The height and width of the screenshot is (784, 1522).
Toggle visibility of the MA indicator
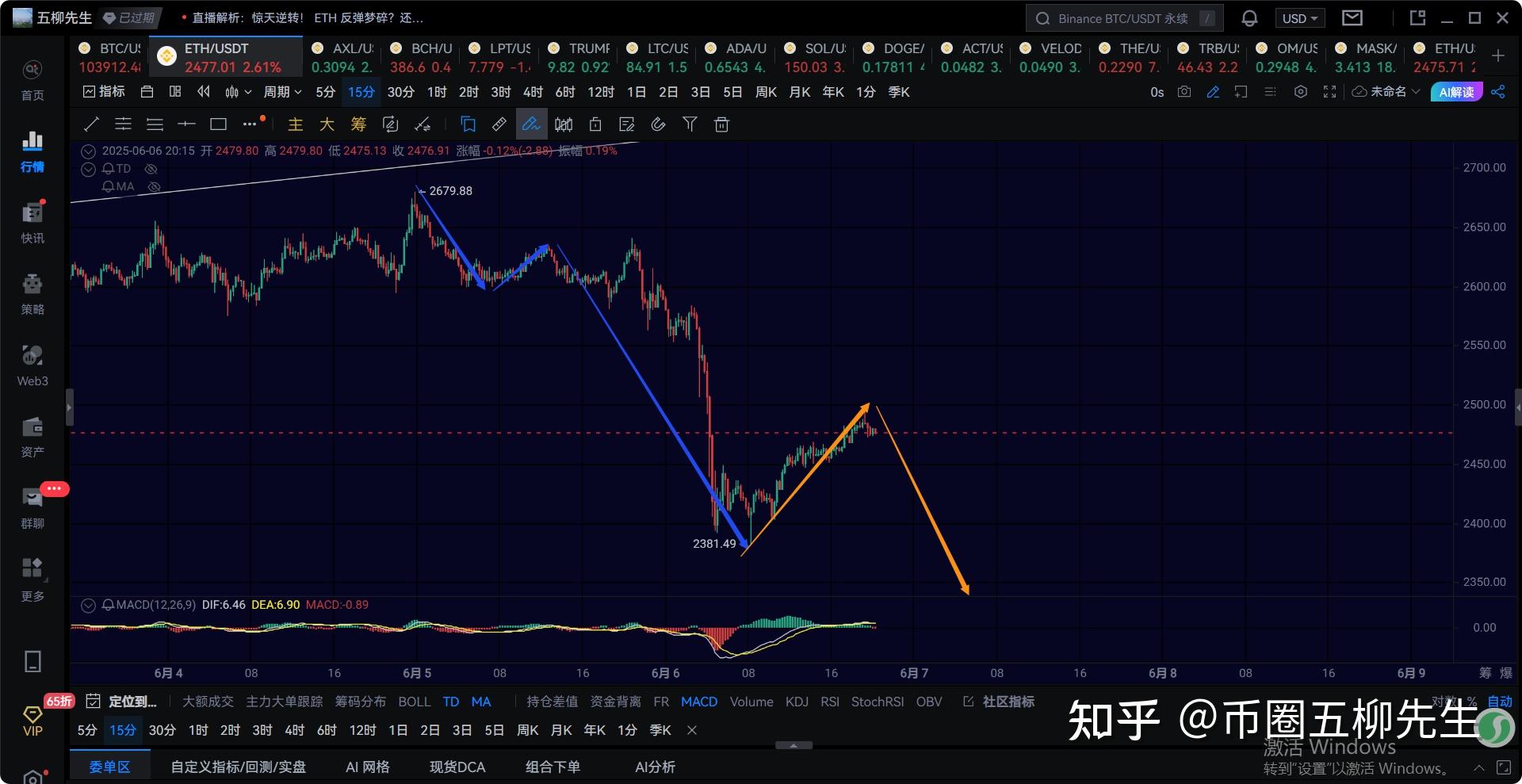coord(155,187)
